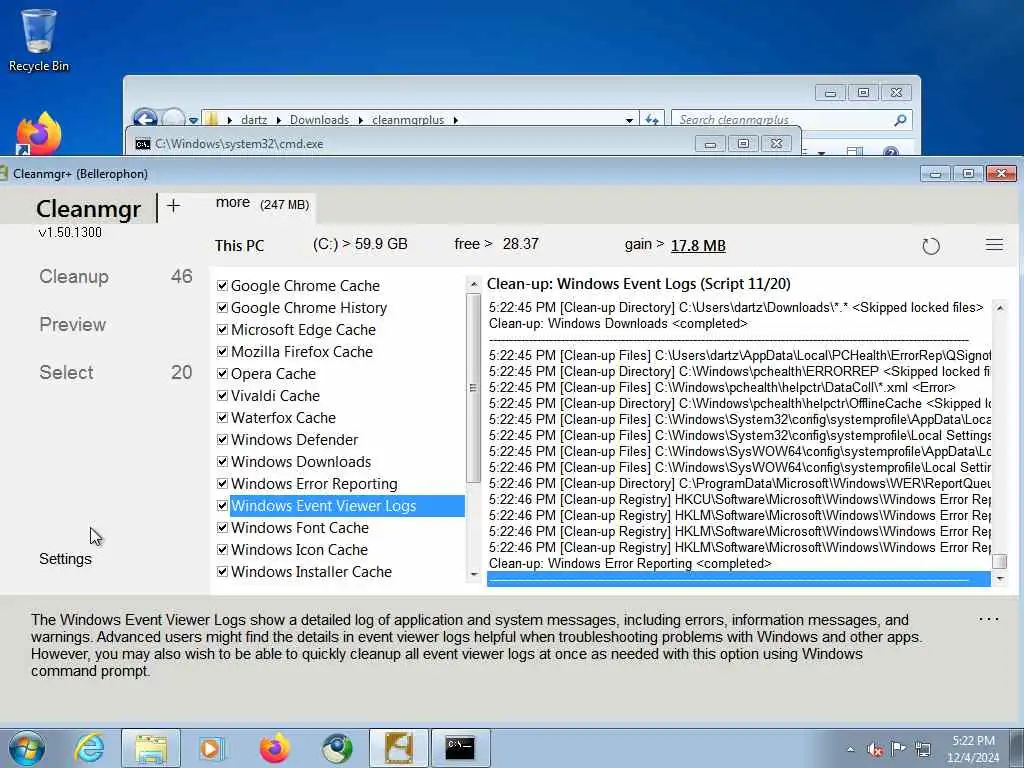Click the 17.8 MB gain link
The width and height of the screenshot is (1024, 768).
(x=698, y=246)
